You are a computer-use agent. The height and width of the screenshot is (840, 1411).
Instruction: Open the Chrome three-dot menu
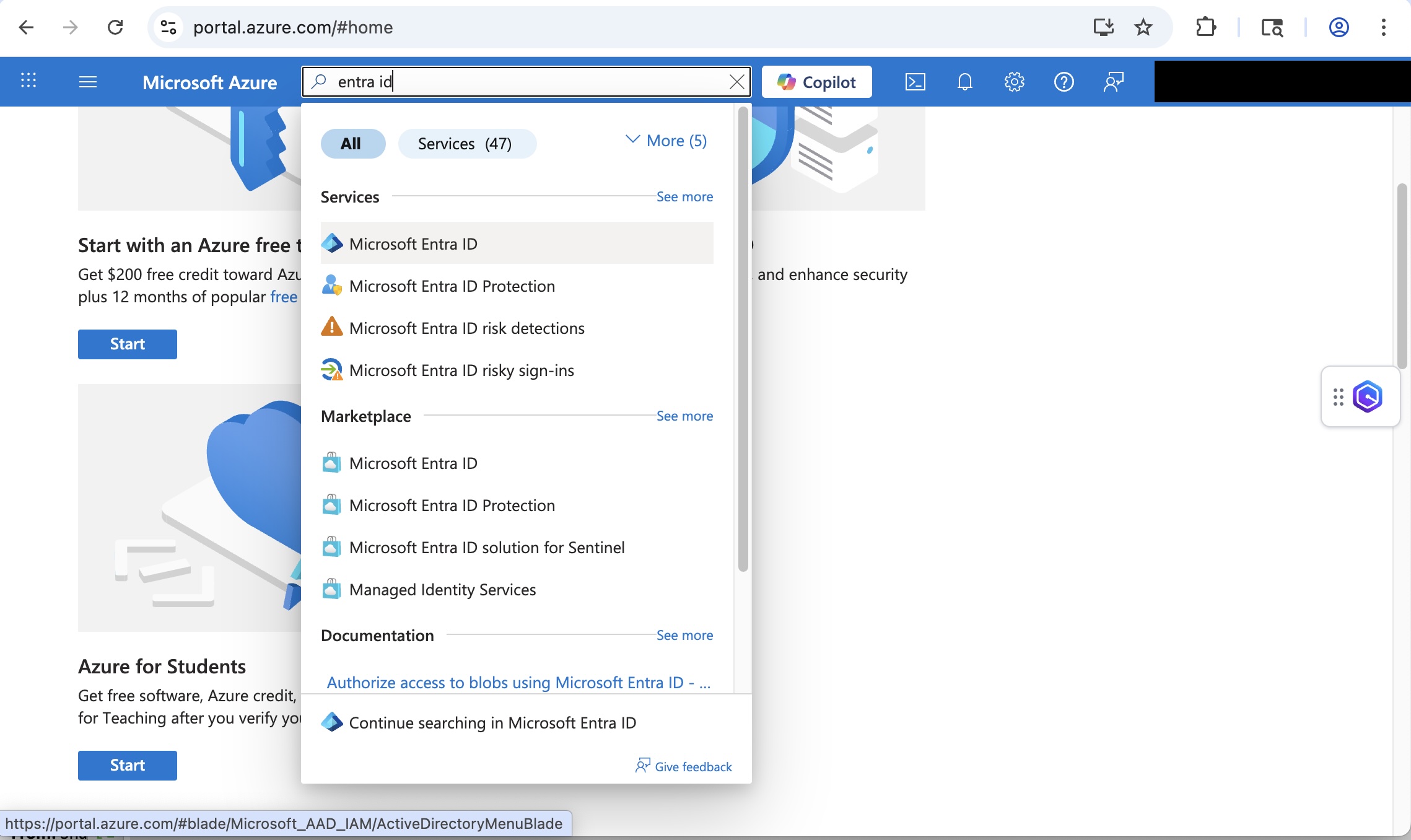1383,27
